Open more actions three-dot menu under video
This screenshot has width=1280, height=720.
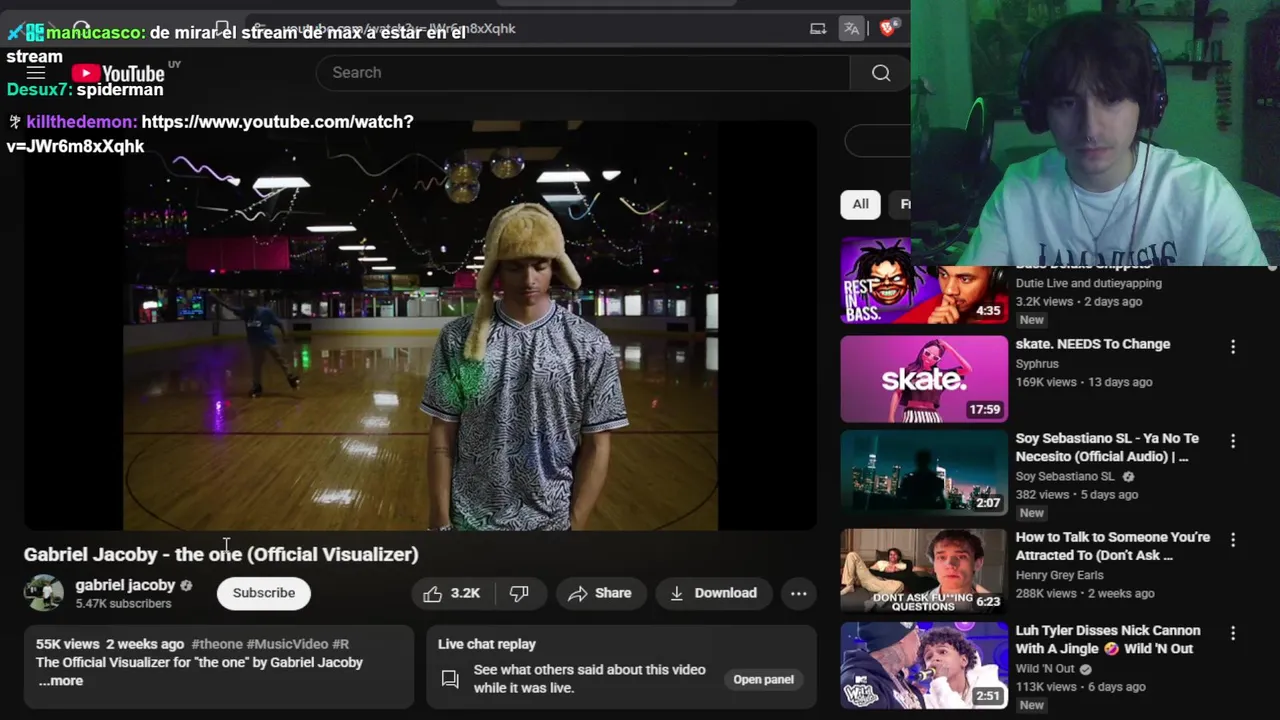click(x=799, y=593)
